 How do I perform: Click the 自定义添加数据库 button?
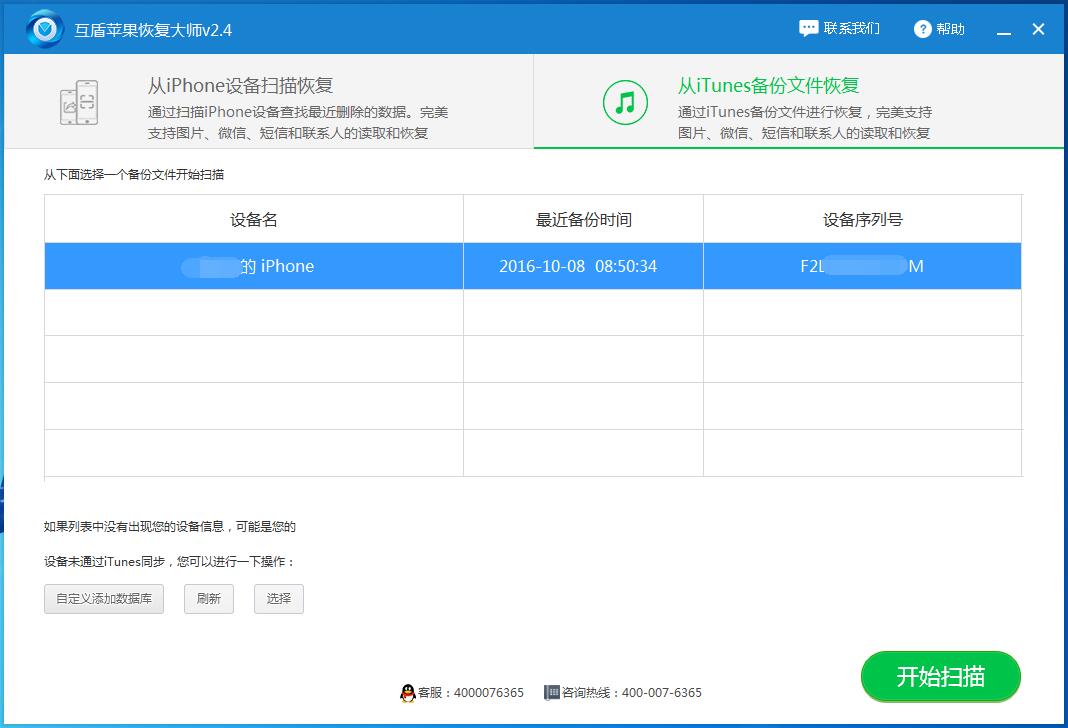(103, 599)
